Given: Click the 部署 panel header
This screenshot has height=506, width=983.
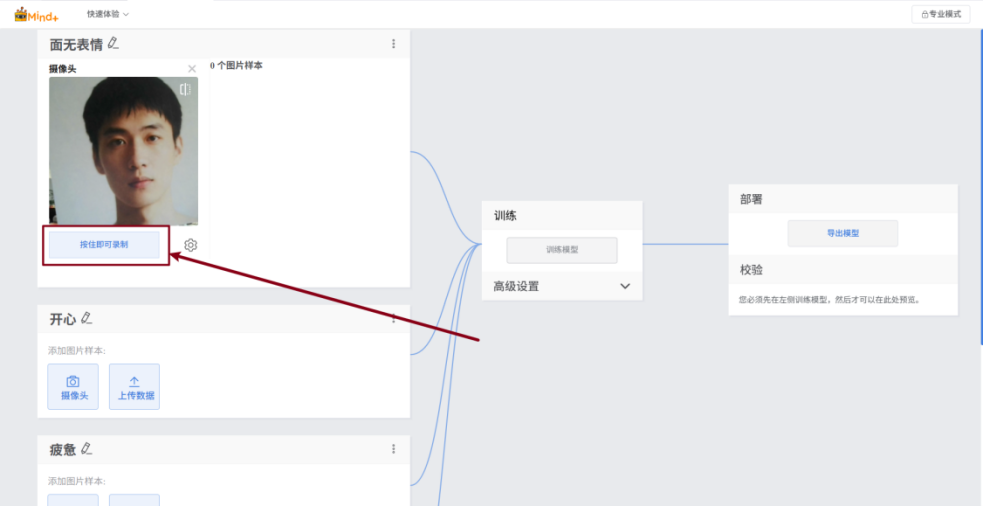Looking at the screenshot, I should point(843,199).
